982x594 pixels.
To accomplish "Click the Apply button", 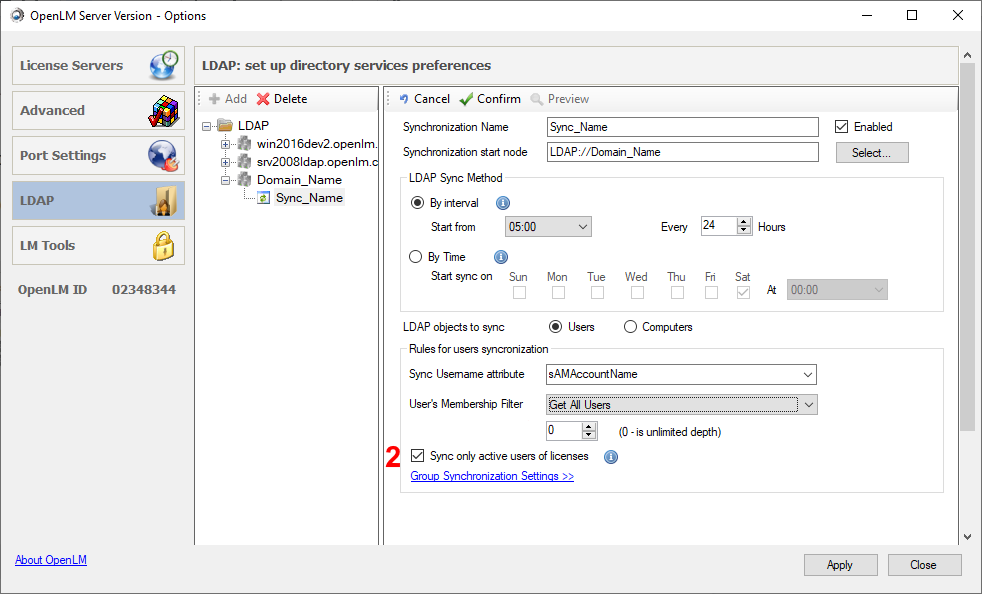I will (839, 565).
